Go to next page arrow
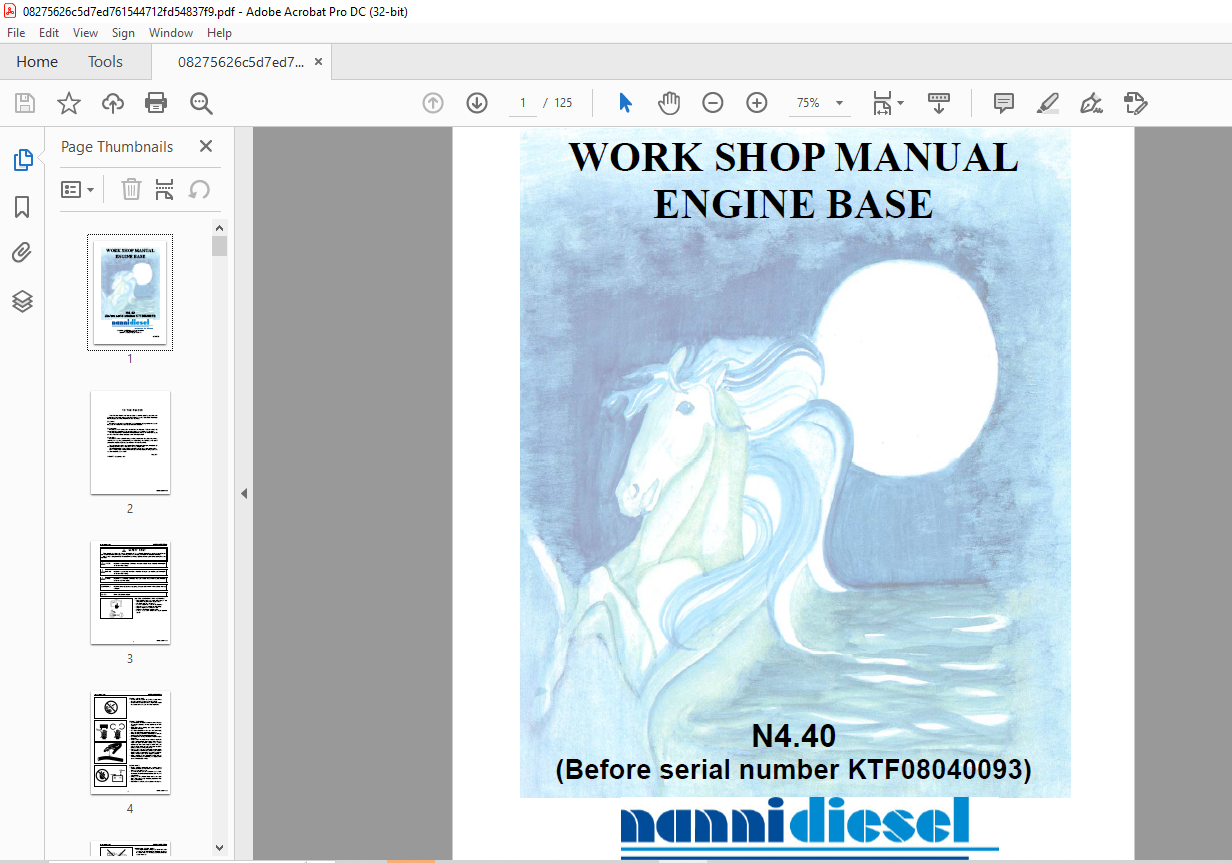Screen dimensions: 1232x863 coord(477,103)
